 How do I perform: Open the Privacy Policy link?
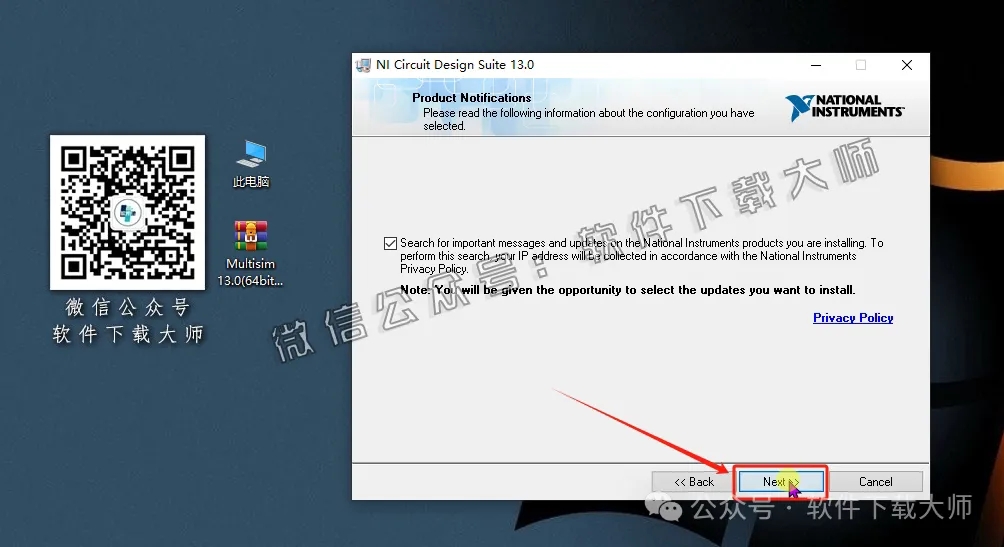coord(853,318)
